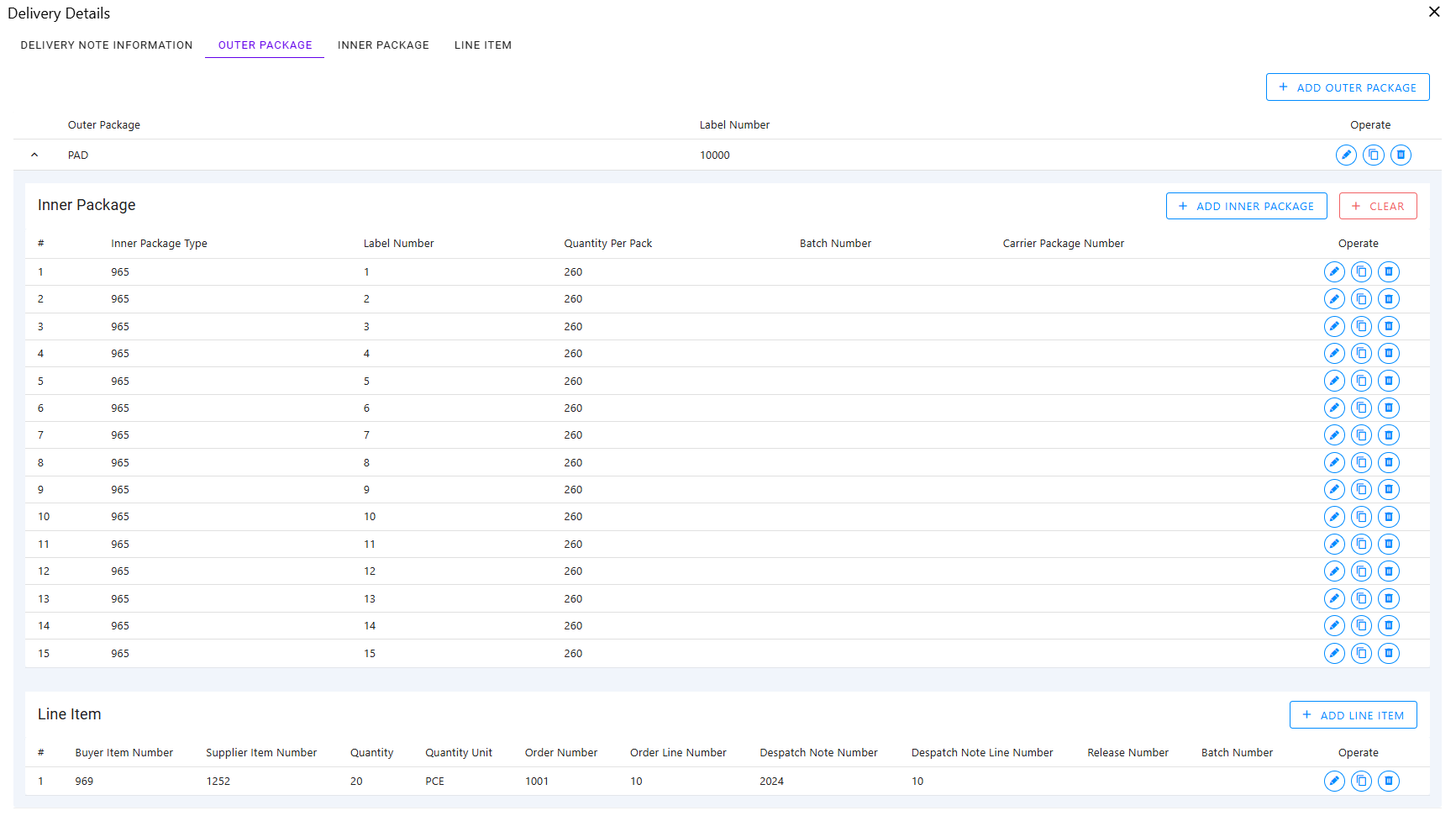1456x837 pixels.
Task: Edit inner package row 15
Action: tap(1334, 654)
